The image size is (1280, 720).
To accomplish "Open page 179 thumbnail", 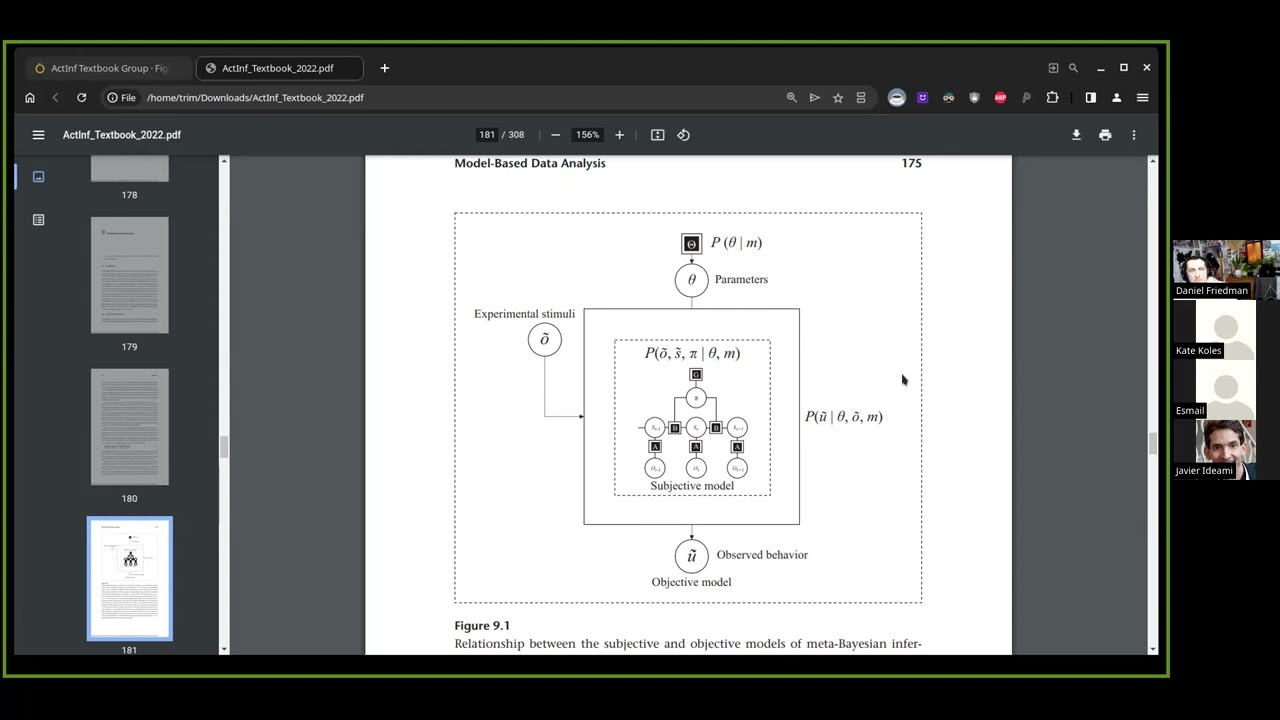I will (130, 276).
